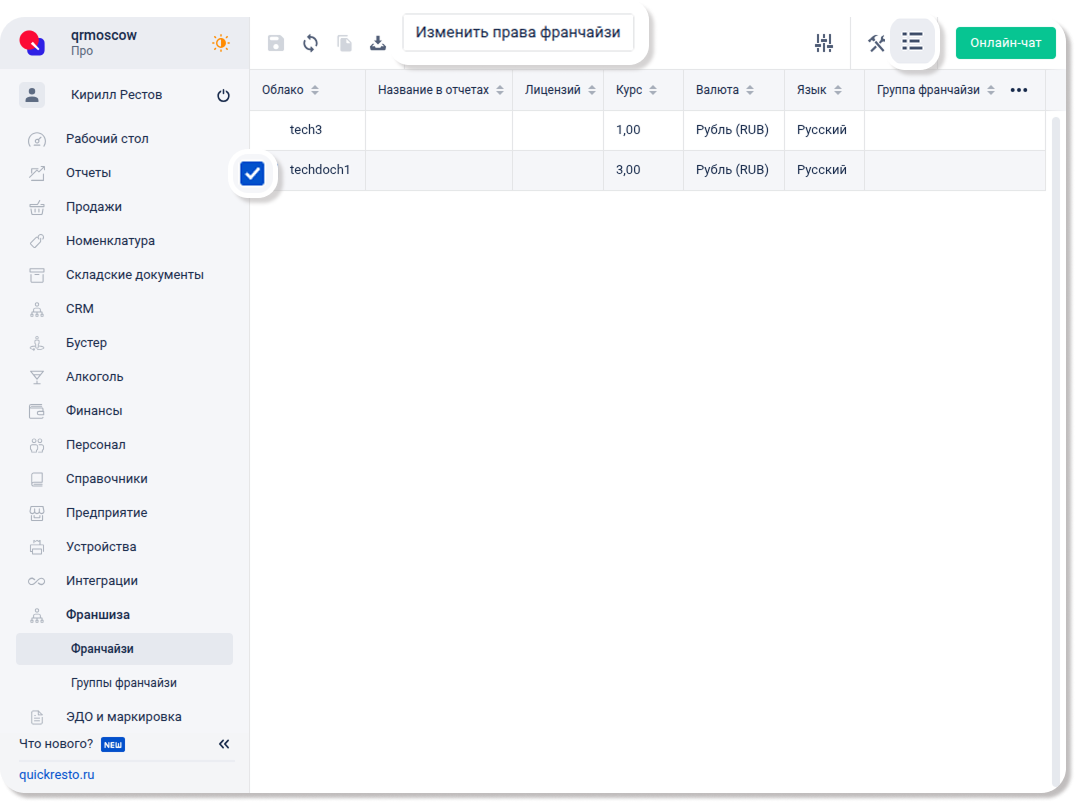The image size is (1075, 802).
Task: Click the save floppy disk icon
Action: click(x=276, y=43)
